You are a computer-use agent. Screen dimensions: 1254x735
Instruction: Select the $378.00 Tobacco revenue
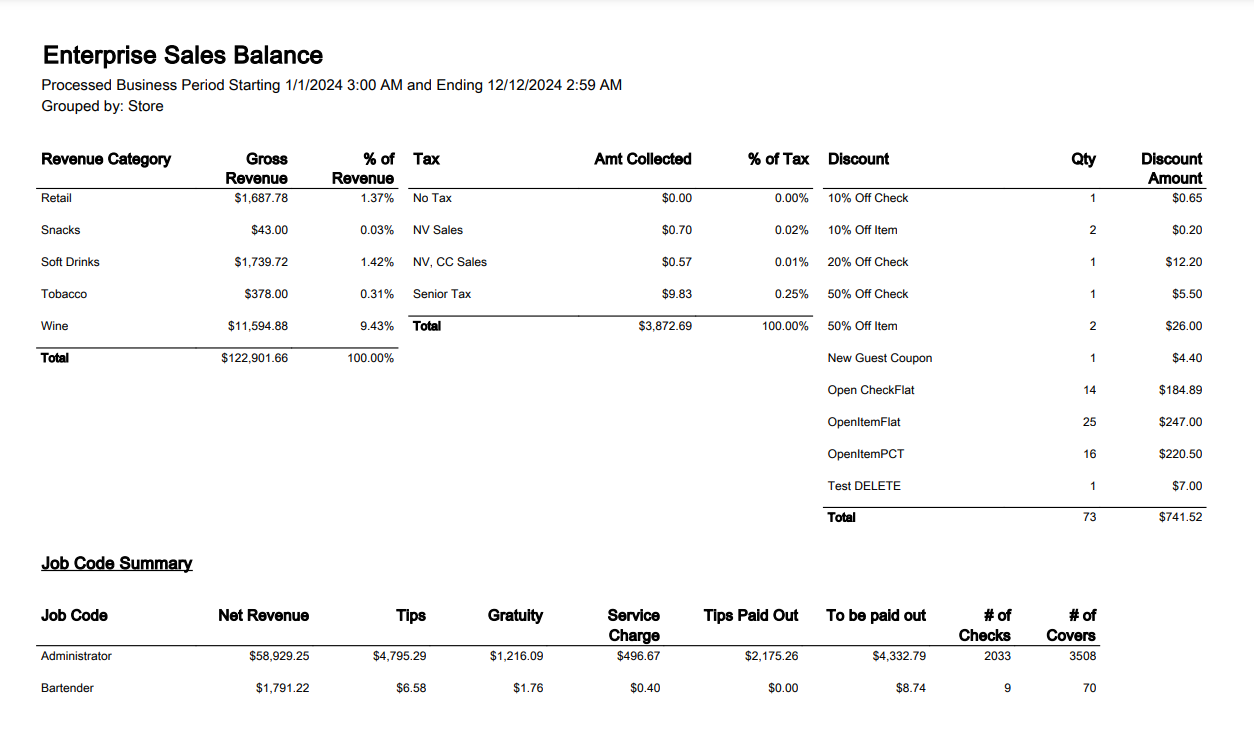click(266, 294)
